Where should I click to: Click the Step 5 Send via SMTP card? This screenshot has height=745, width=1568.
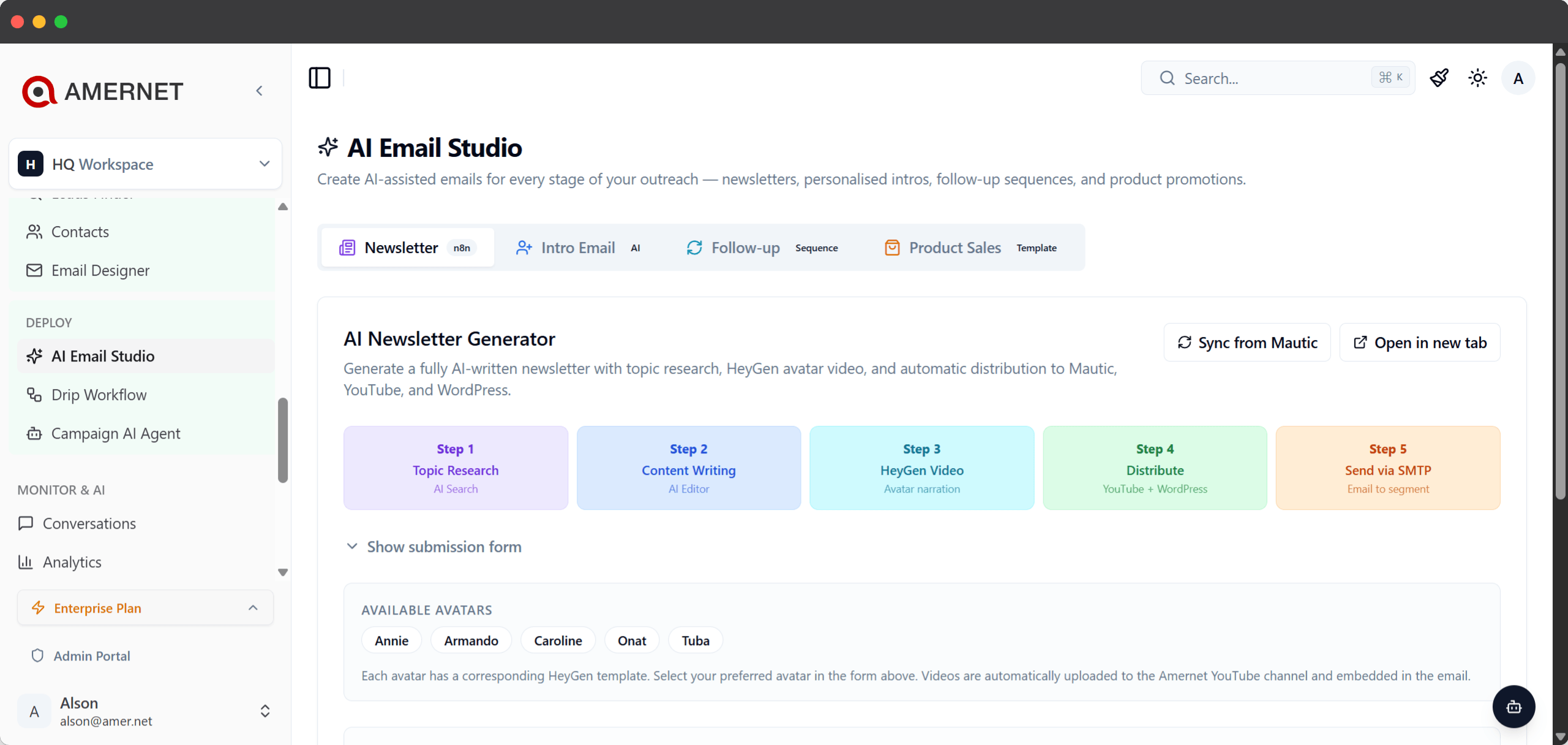(1388, 468)
